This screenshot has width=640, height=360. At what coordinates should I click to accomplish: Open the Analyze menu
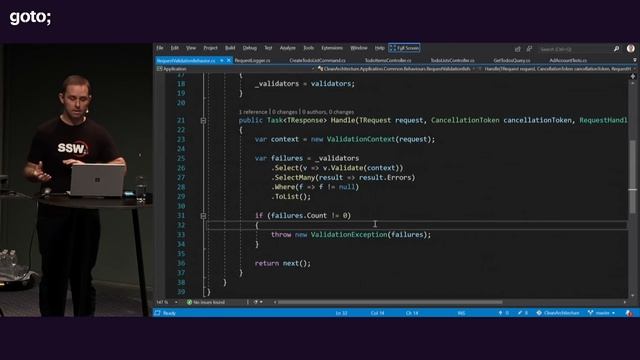click(x=288, y=48)
